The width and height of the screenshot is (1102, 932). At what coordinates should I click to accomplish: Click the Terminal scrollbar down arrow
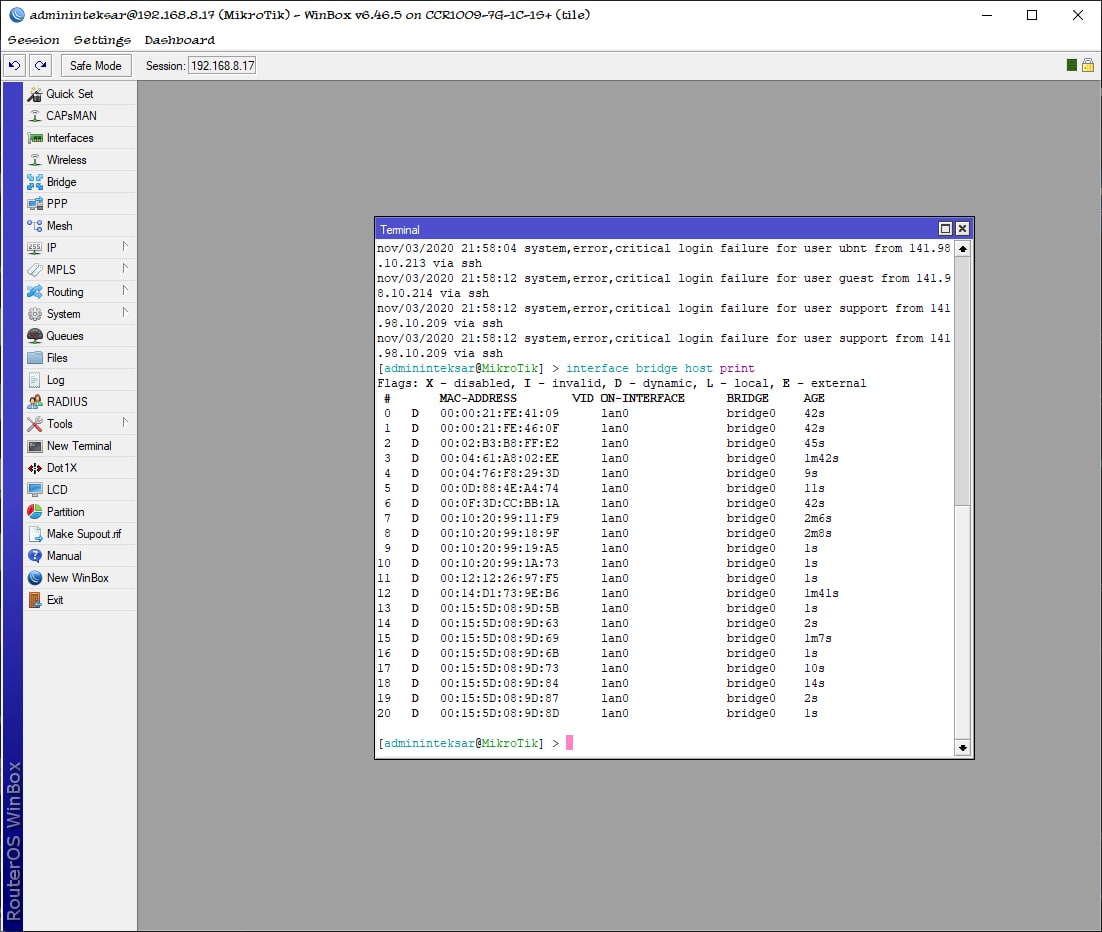click(963, 748)
